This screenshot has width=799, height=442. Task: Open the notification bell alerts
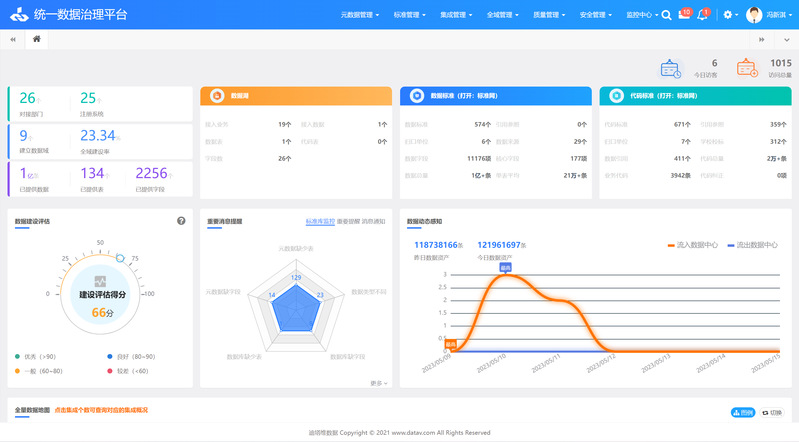(x=703, y=15)
